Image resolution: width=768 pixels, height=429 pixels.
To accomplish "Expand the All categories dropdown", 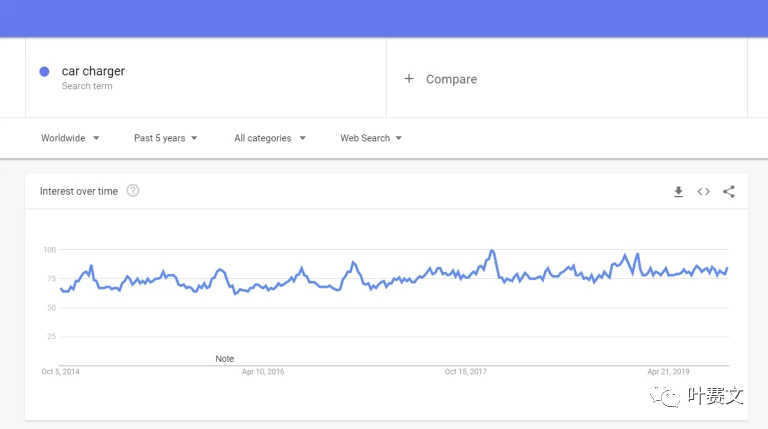I will click(270, 138).
